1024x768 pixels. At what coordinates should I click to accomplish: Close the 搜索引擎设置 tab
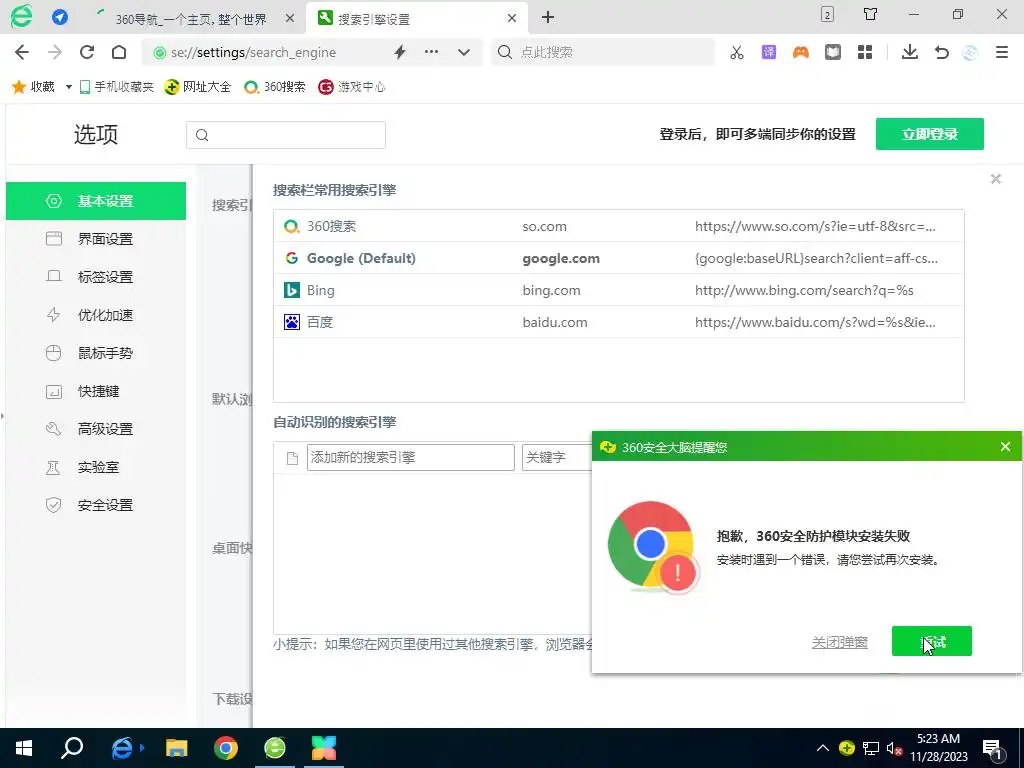(x=512, y=18)
